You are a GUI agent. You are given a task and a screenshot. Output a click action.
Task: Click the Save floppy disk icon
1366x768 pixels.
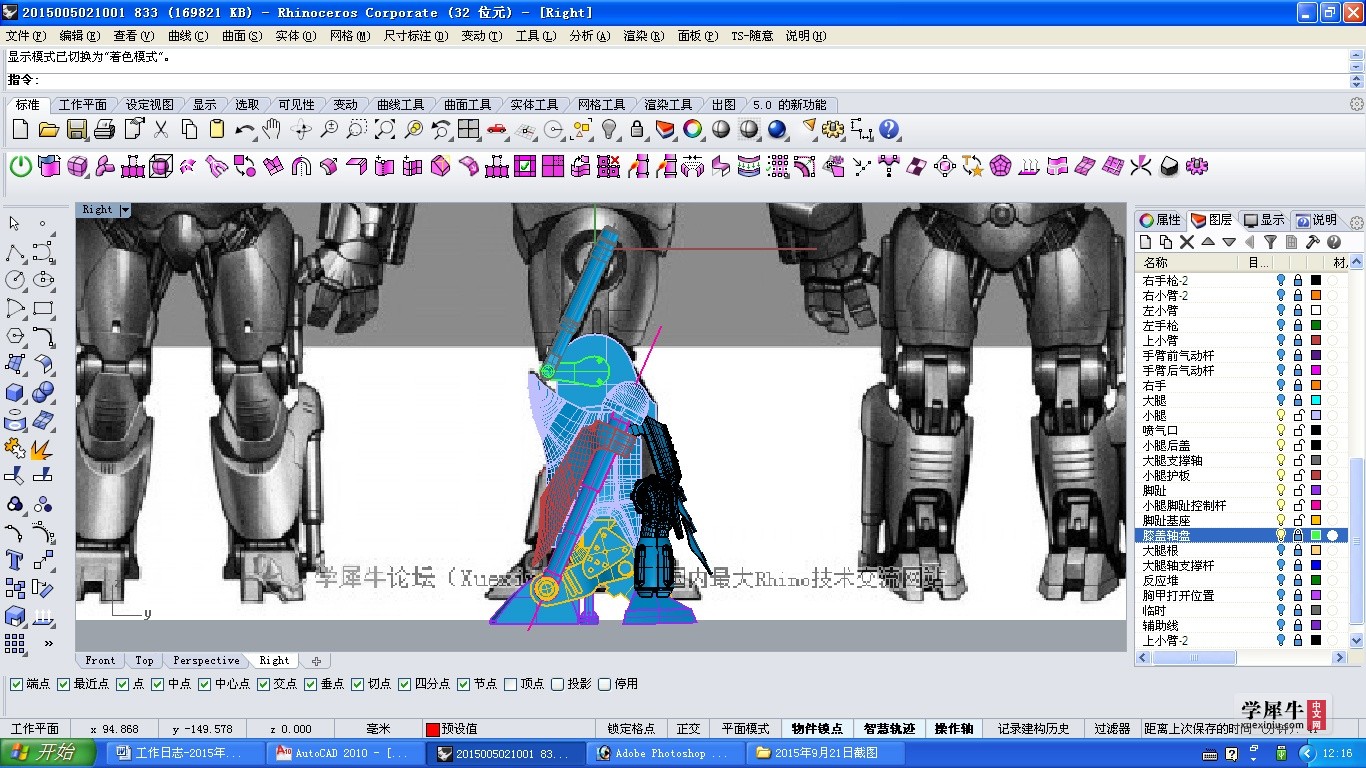click(x=76, y=129)
